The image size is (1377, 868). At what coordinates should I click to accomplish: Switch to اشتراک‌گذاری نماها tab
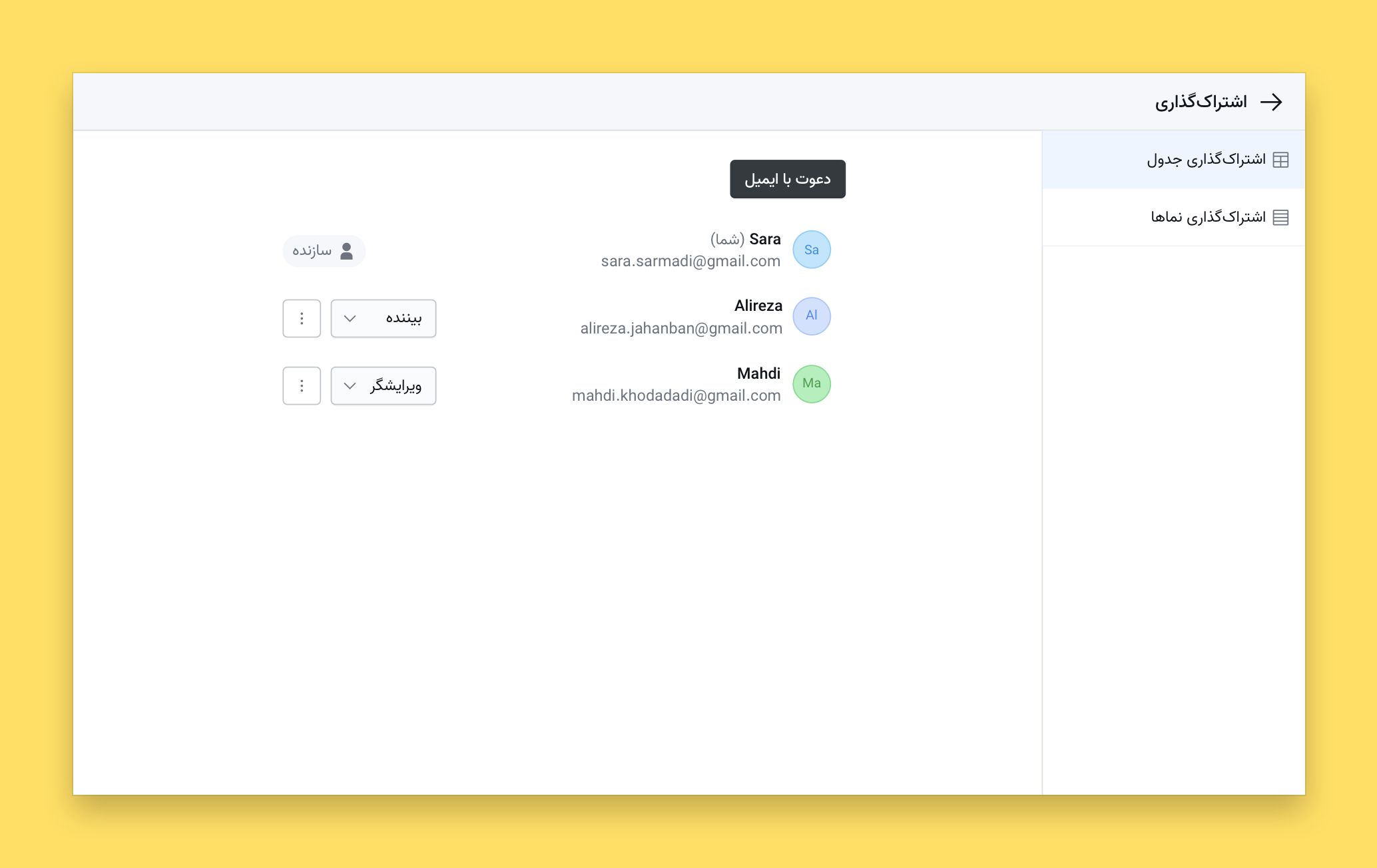pos(1173,217)
